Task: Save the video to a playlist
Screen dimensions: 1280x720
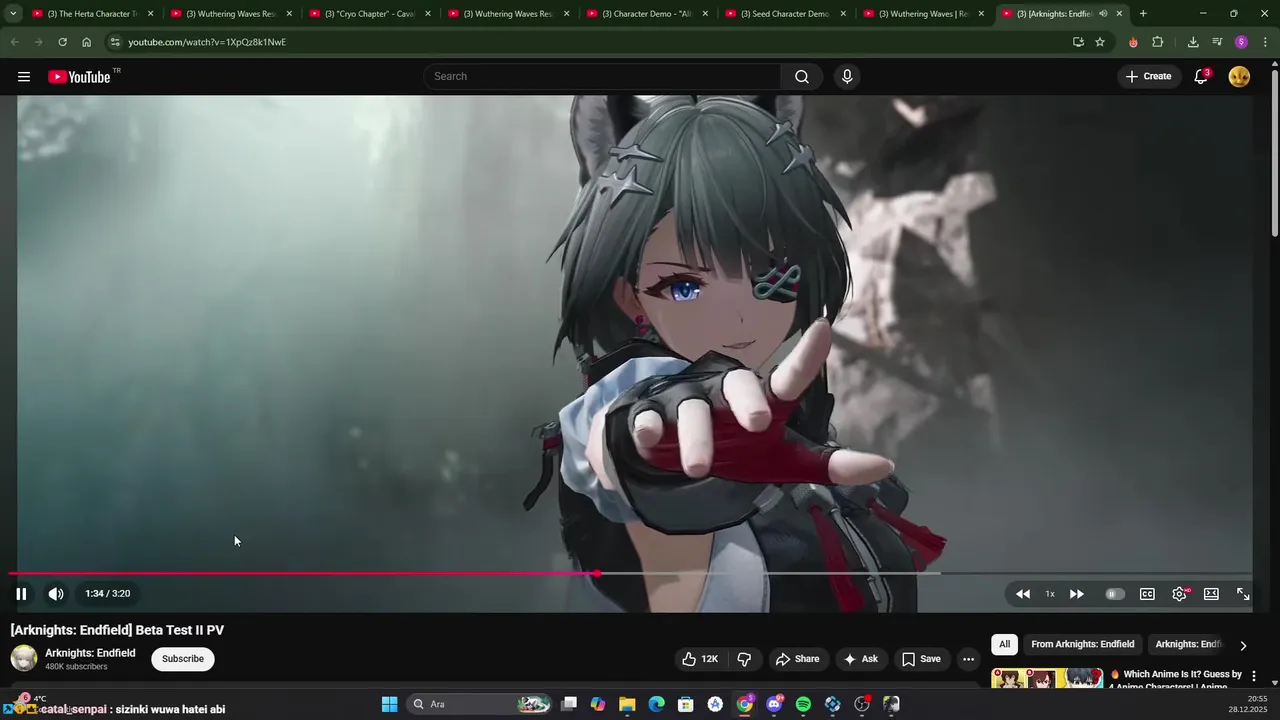Action: [921, 659]
